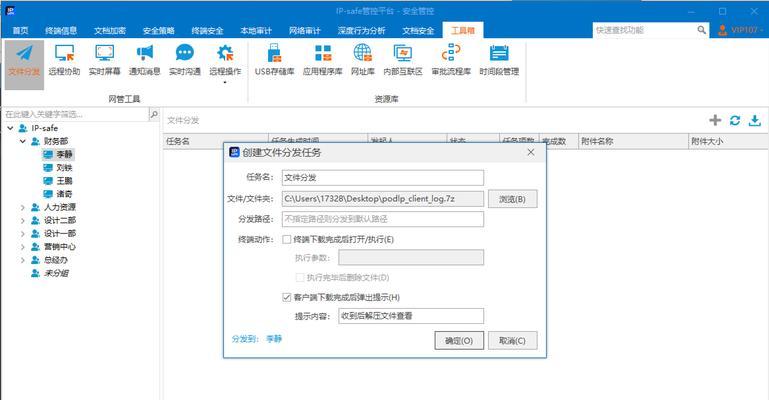Switch to the 终端安全 tab

point(207,30)
